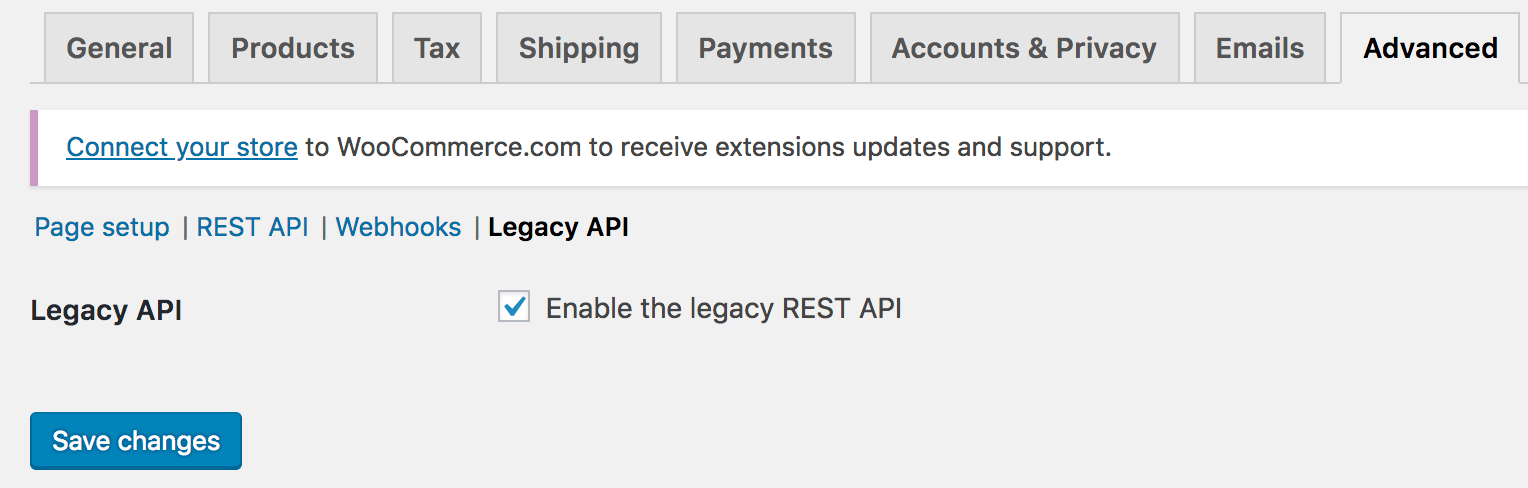Click the 'Enable the legacy REST API' label
This screenshot has height=488, width=1528.
point(723,308)
